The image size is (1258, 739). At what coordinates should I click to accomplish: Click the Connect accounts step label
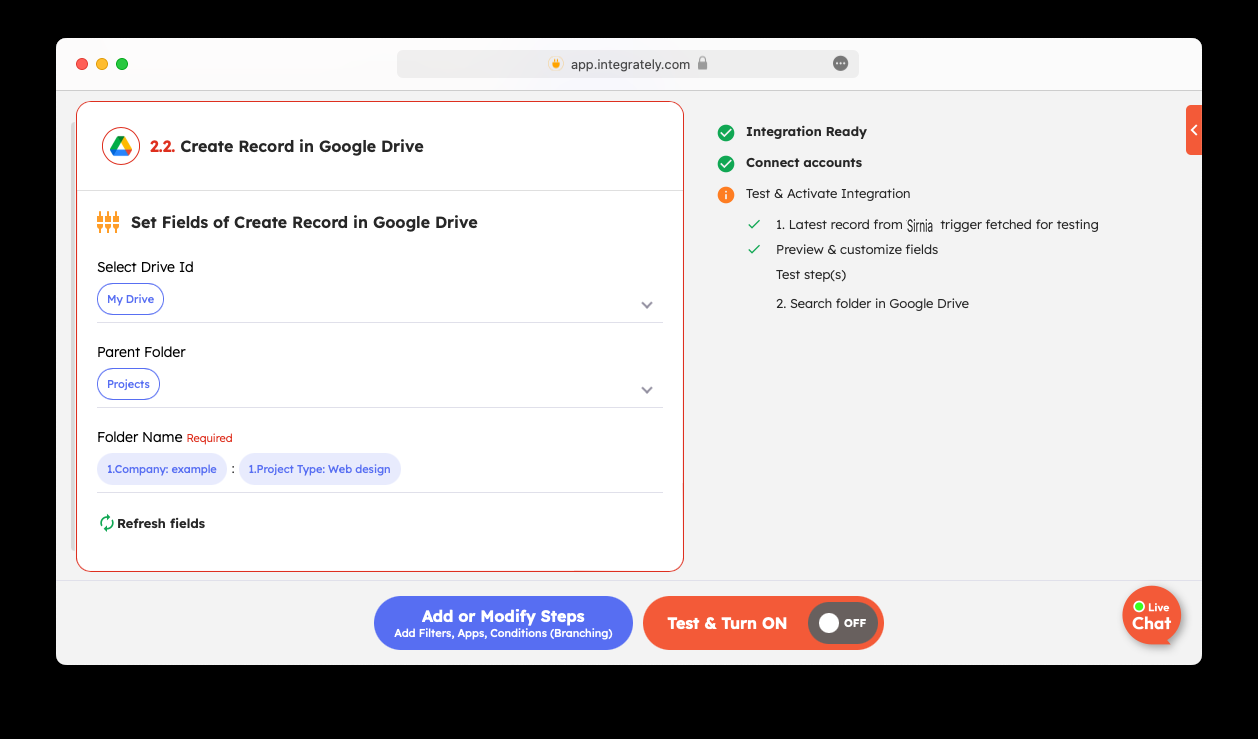(804, 163)
